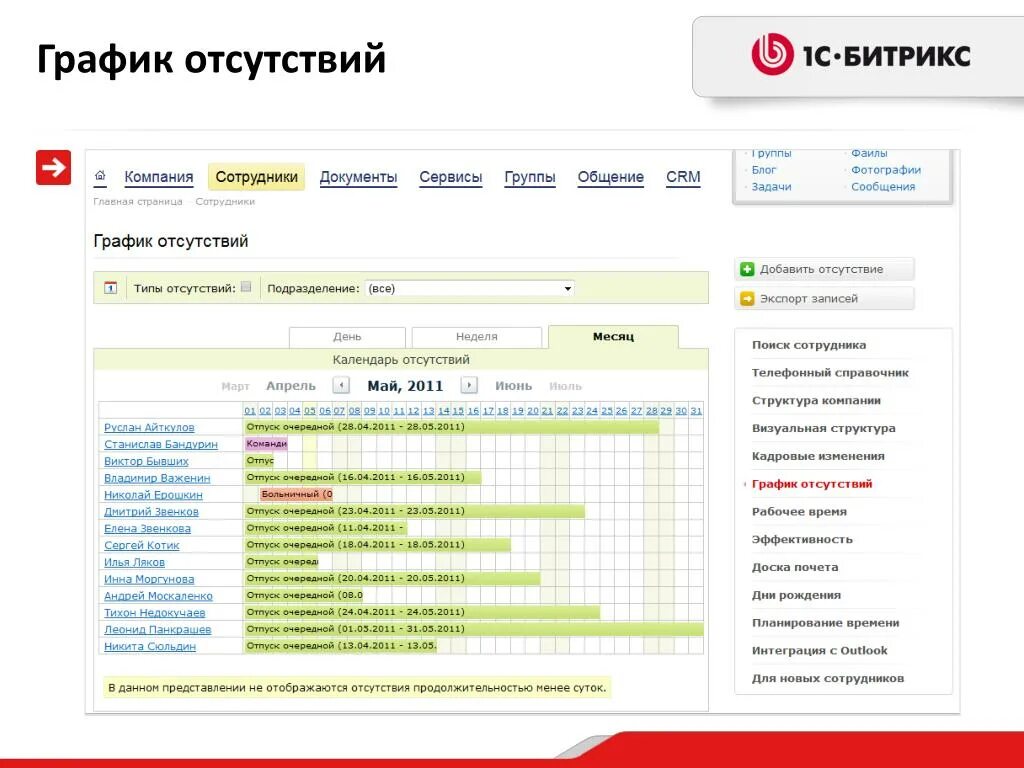Screen dimensions: 1024x768
Task: Click Добавить отсутствие button
Action: click(x=825, y=269)
